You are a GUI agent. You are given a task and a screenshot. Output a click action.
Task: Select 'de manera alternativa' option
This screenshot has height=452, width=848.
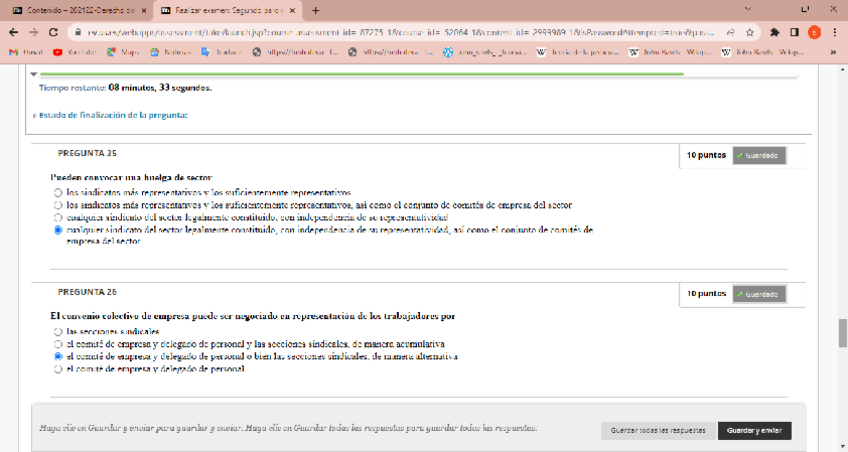pos(58,356)
